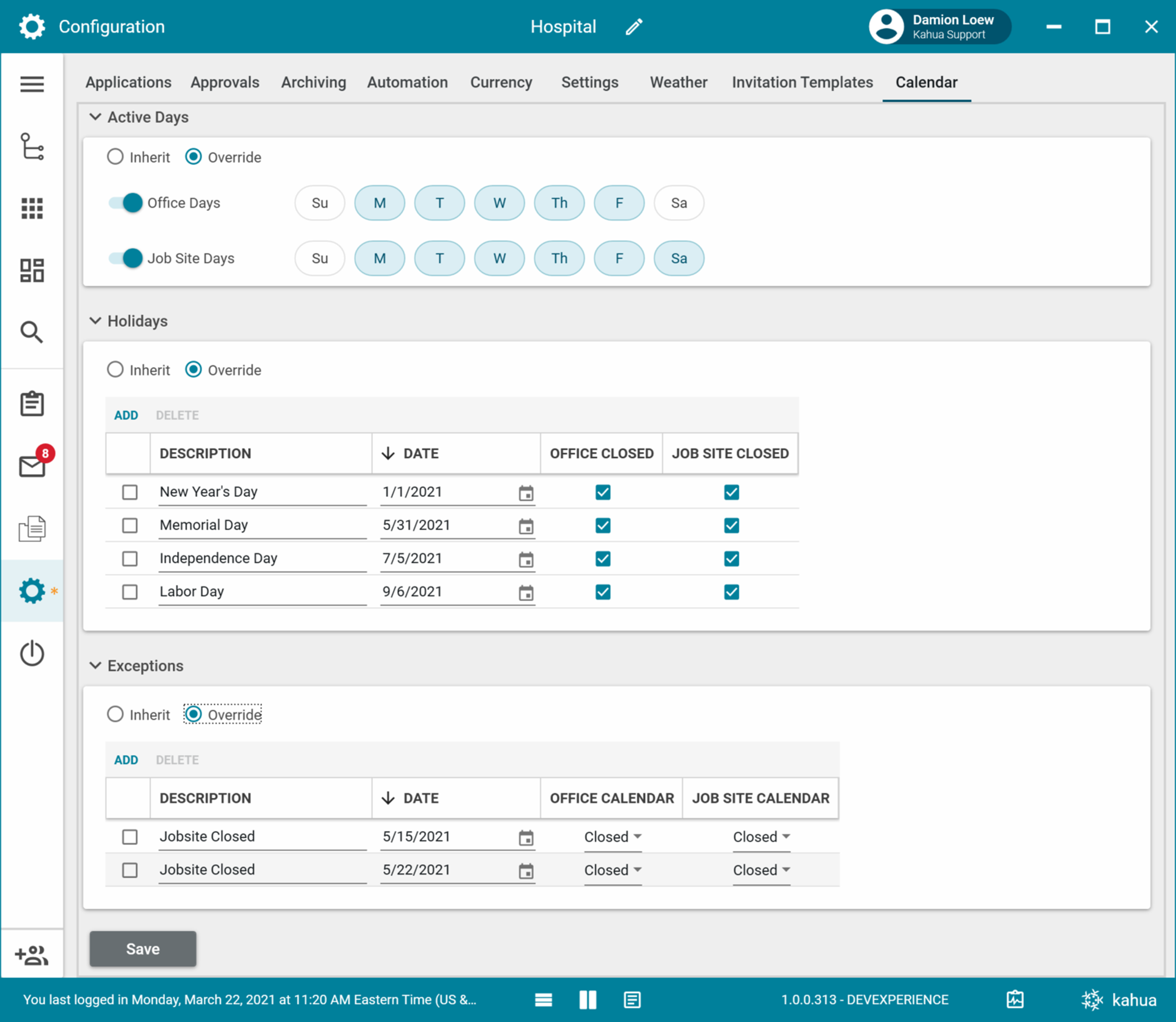This screenshot has height=1022, width=1176.
Task: Open calendar picker for Memorial Day date
Action: pyautogui.click(x=526, y=526)
